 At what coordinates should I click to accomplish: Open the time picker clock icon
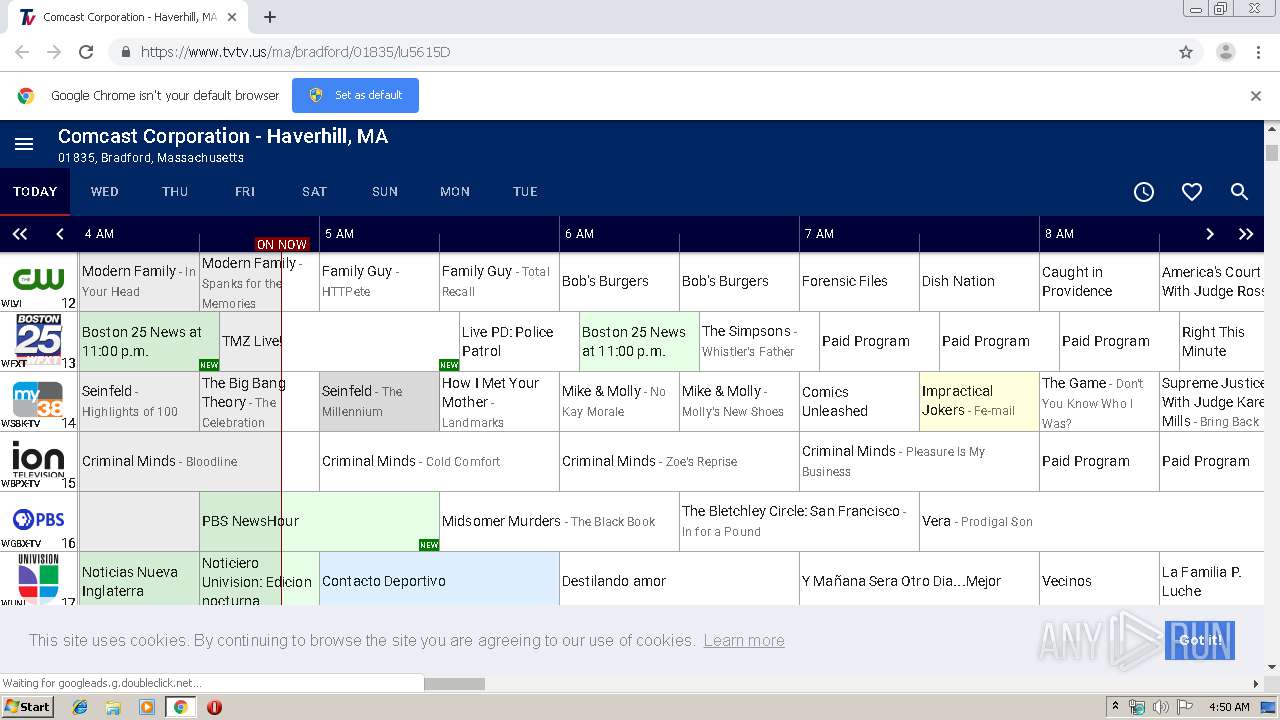click(1144, 192)
